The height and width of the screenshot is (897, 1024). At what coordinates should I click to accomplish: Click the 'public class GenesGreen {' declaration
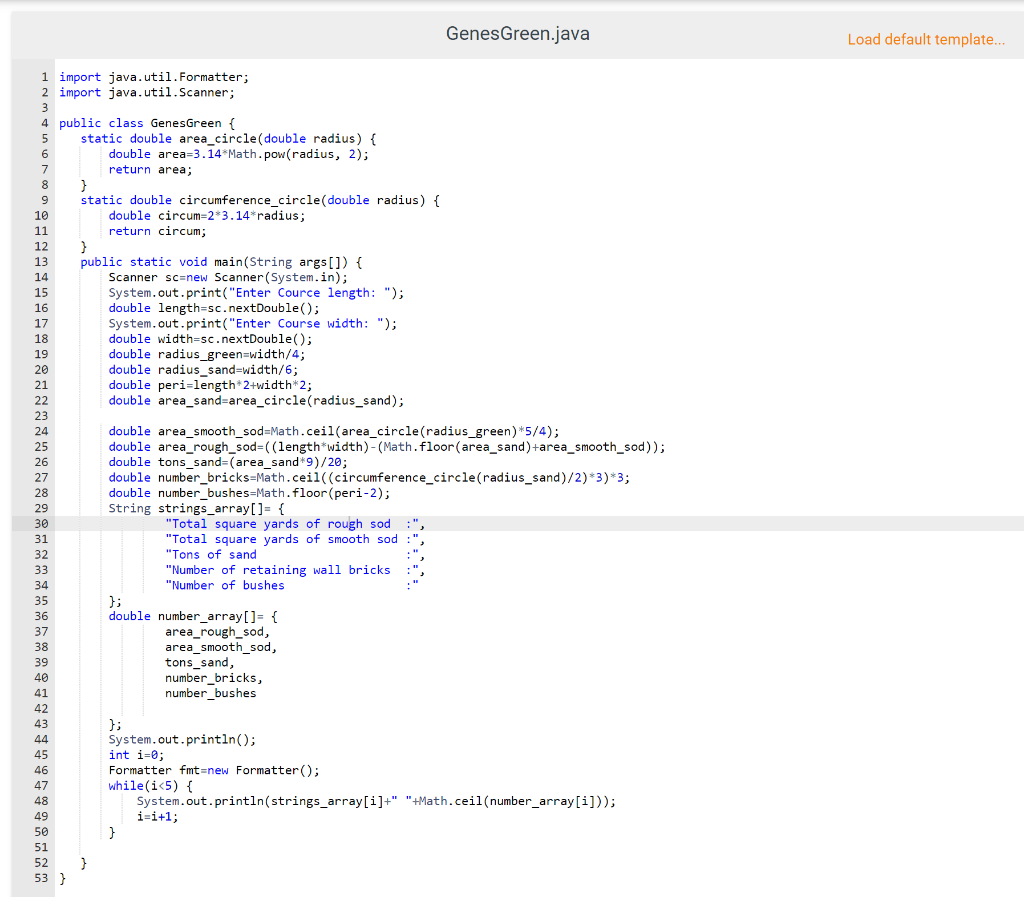coord(147,123)
